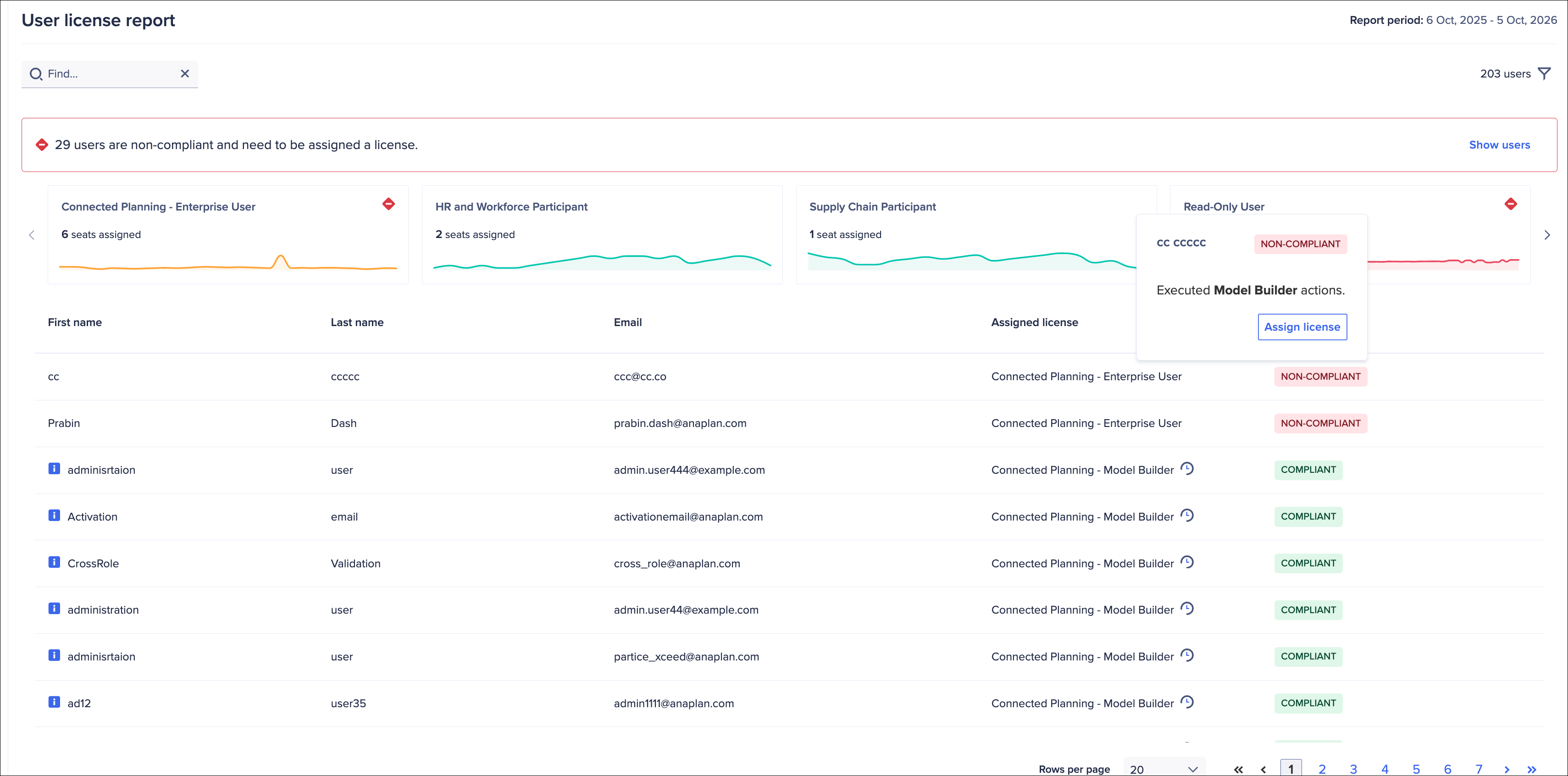Click info icon beside CrossRole Validation row
The image size is (1568, 776).
54,562
